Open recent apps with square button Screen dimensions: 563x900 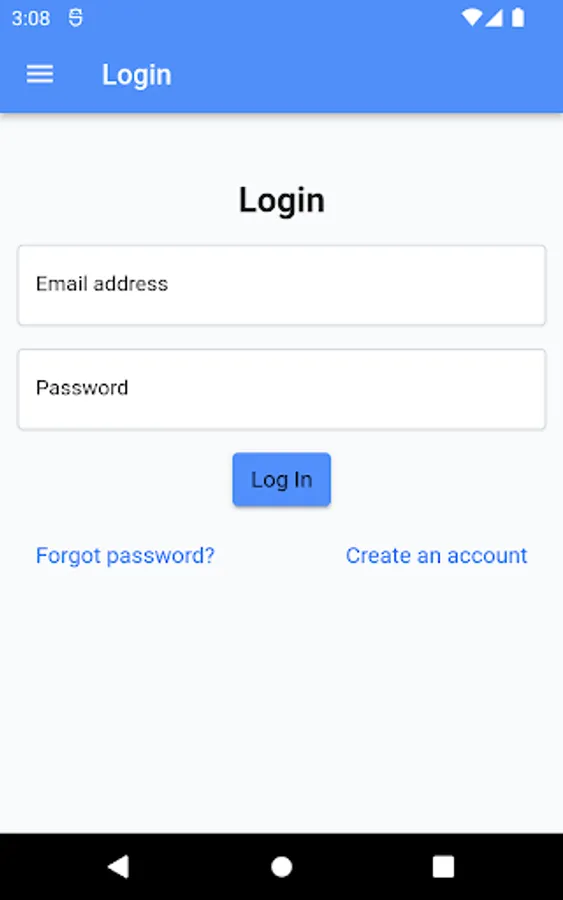point(443,867)
